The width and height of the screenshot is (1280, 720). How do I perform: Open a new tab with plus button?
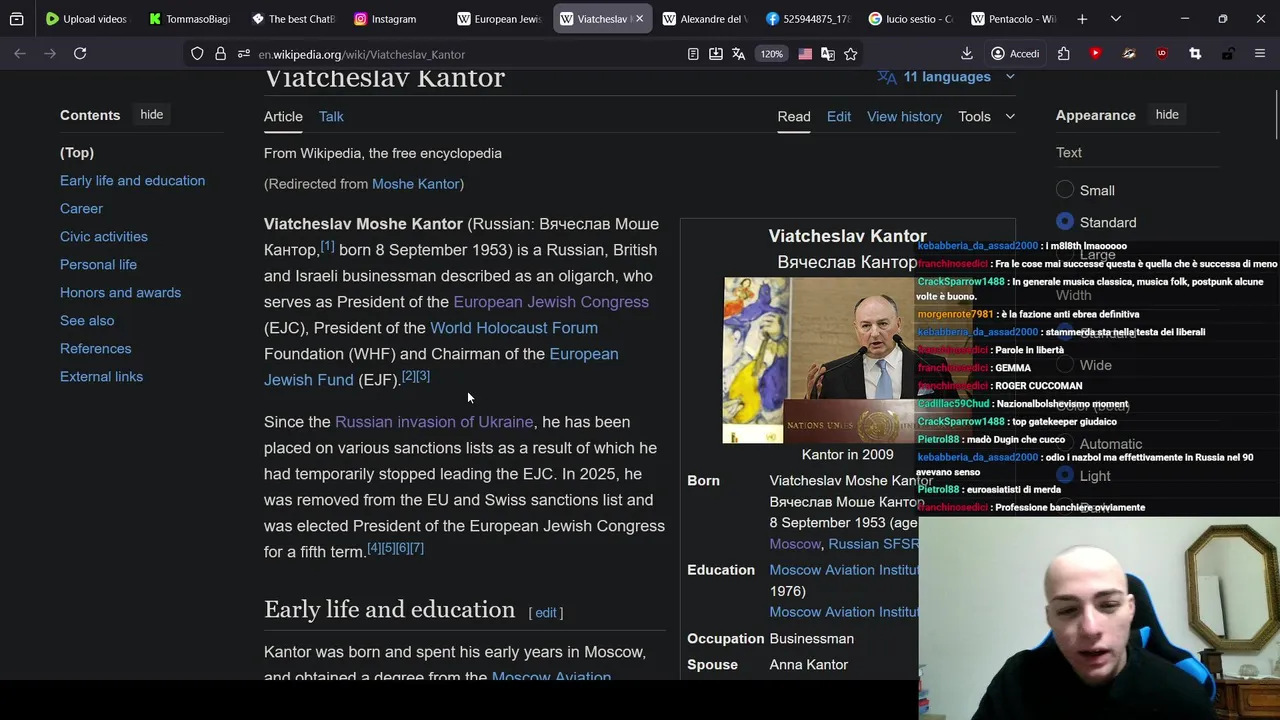tap(1082, 19)
